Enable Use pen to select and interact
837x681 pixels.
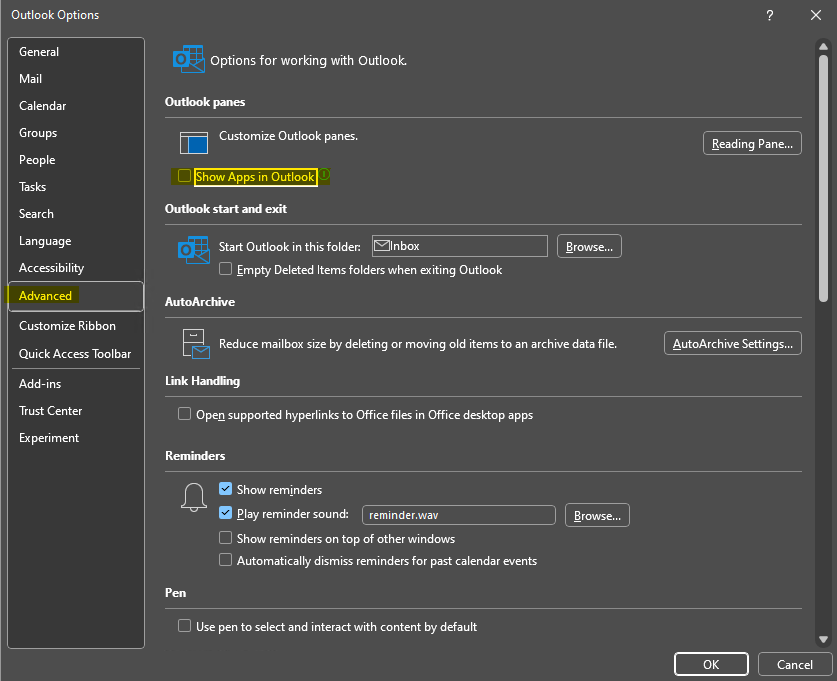[x=184, y=625]
